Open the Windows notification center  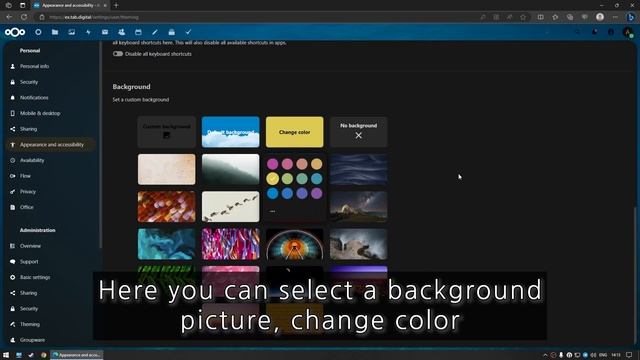coord(629,355)
